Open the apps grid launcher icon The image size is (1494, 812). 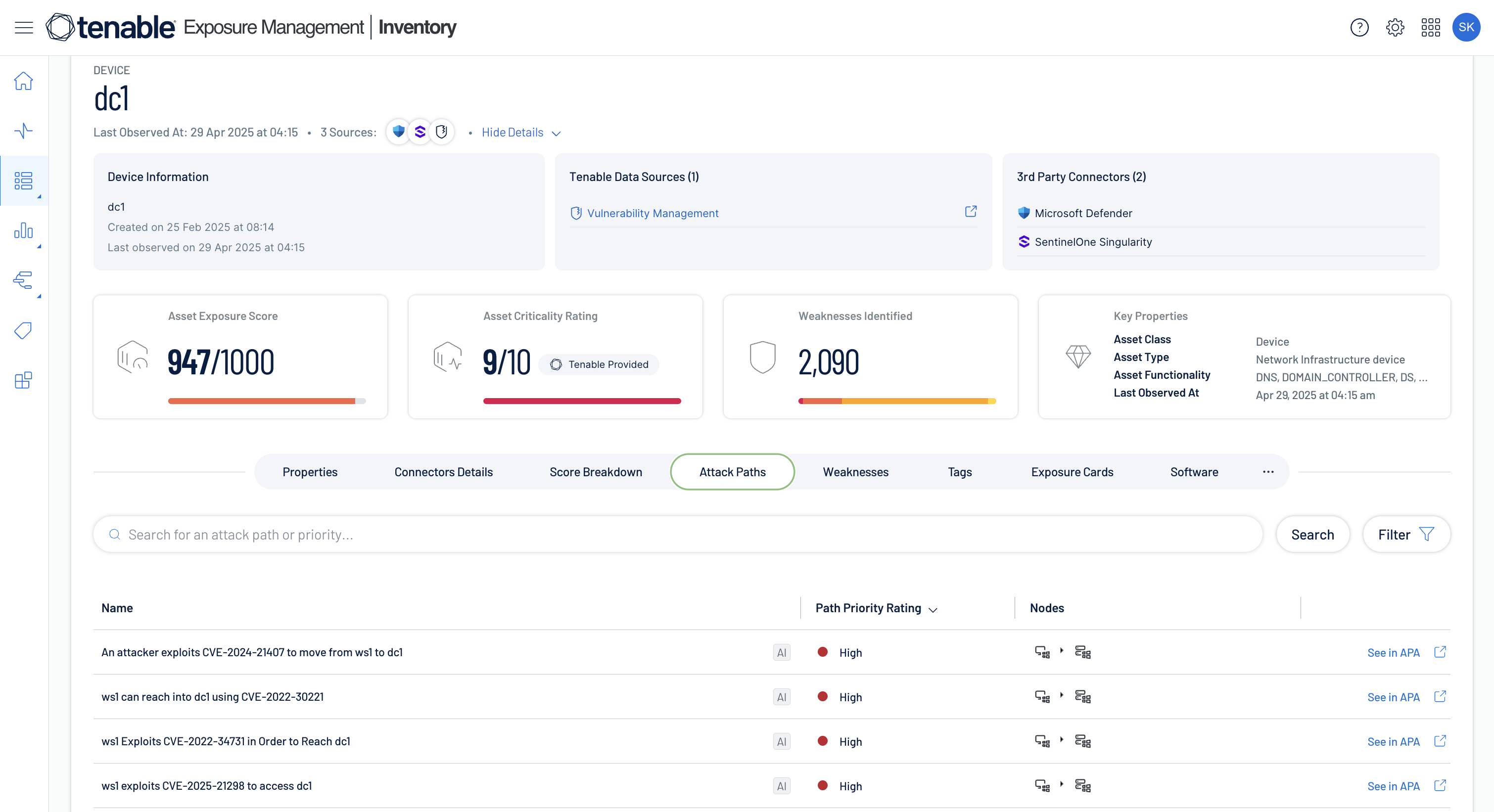(1430, 27)
